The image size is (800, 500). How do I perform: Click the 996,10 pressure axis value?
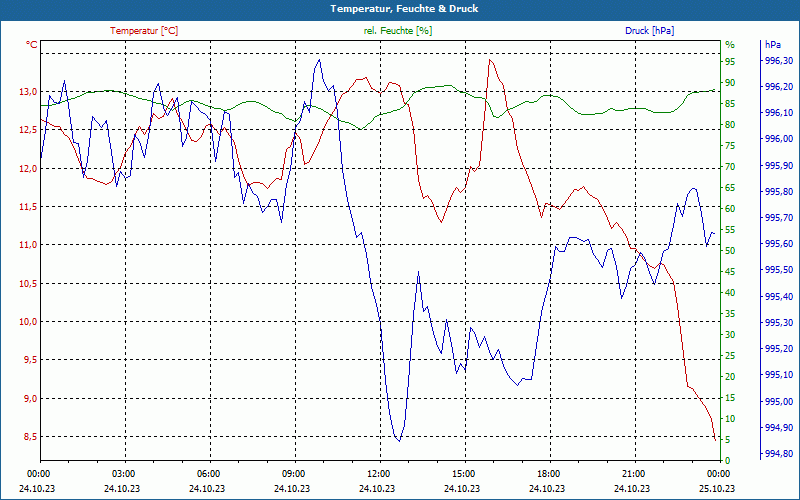click(x=779, y=113)
